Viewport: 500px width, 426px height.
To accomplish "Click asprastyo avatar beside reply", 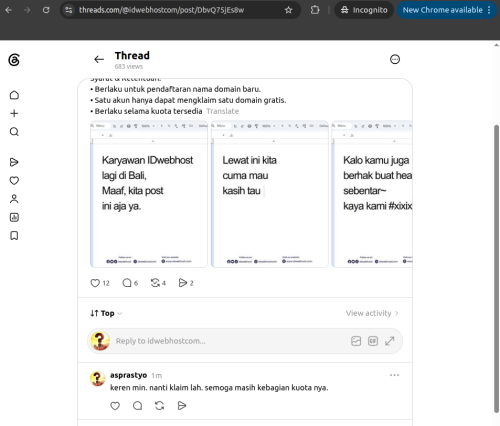I will click(98, 379).
